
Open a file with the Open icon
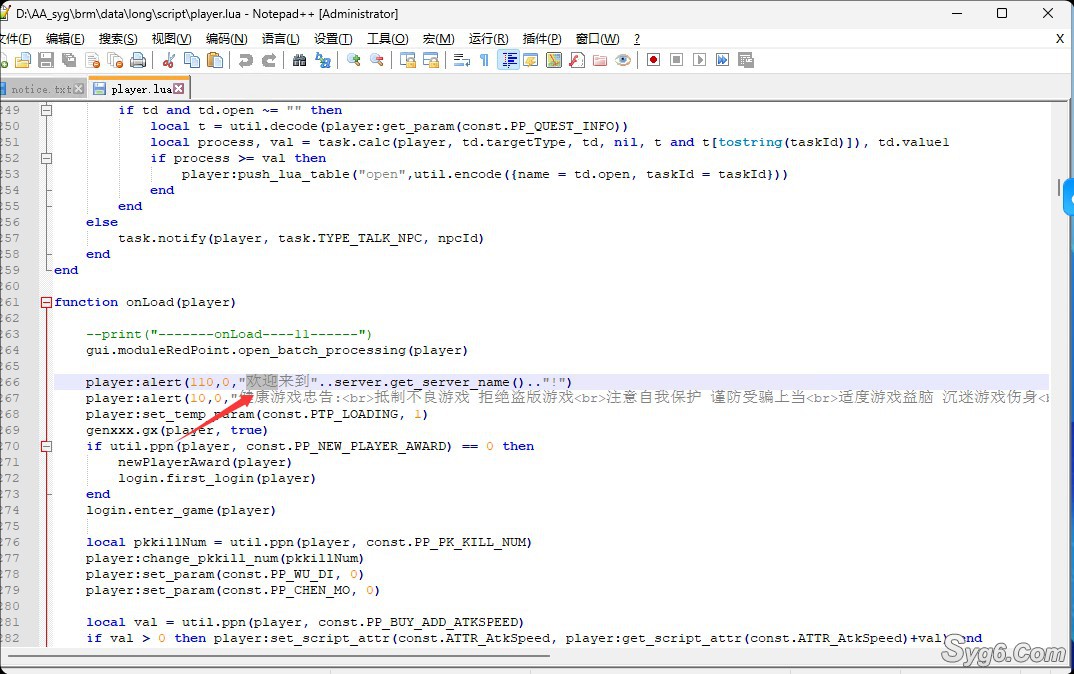point(23,60)
